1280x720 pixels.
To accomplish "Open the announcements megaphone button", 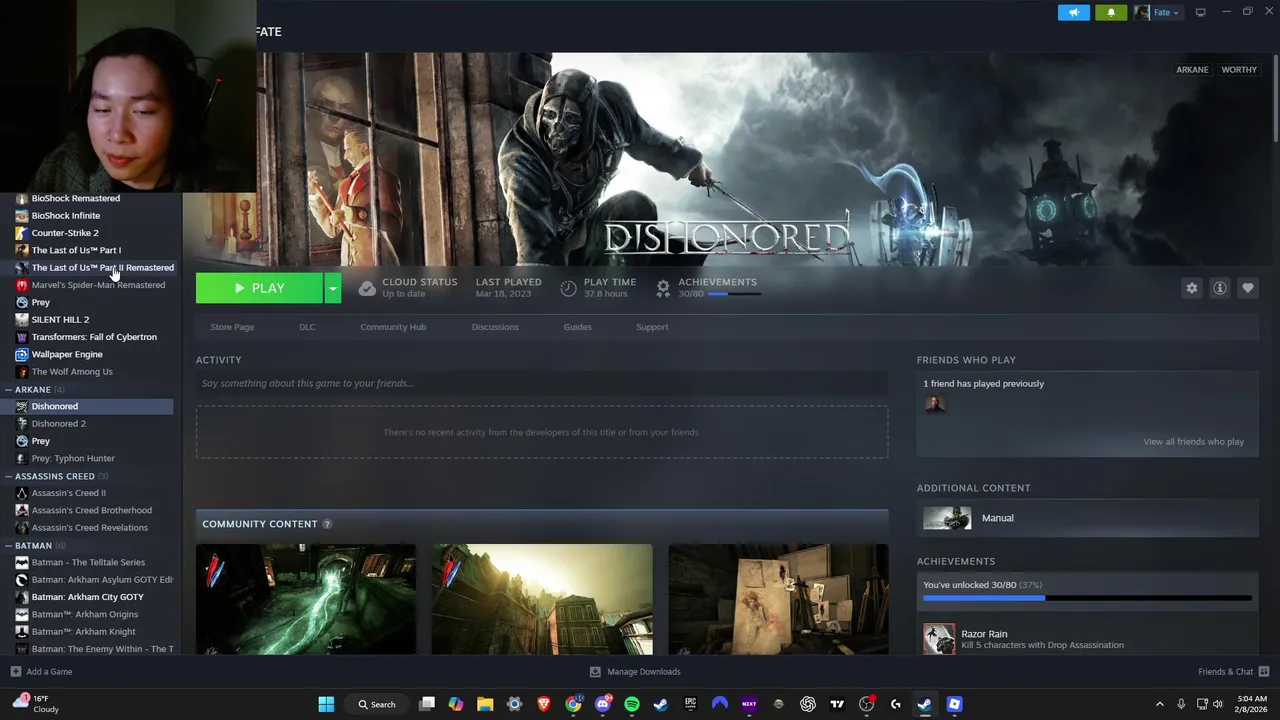I will [x=1073, y=12].
